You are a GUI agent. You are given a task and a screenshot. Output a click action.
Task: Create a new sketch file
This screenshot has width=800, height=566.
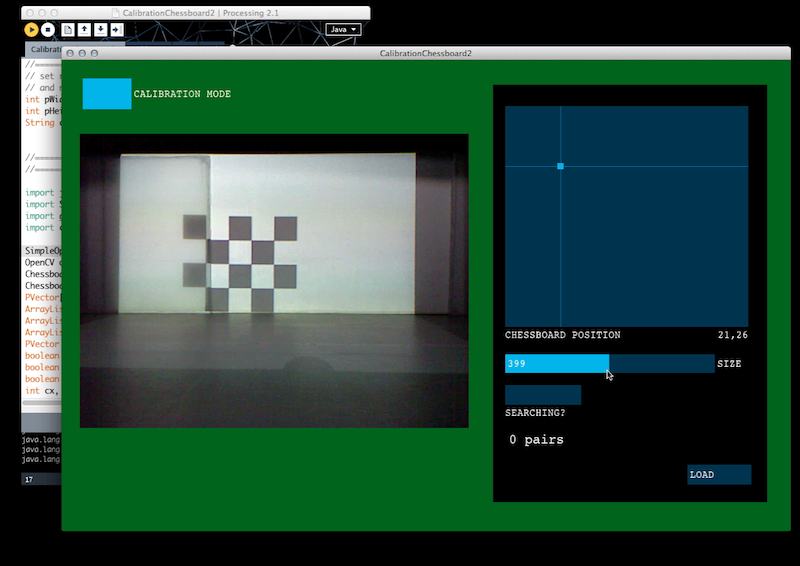point(68,30)
